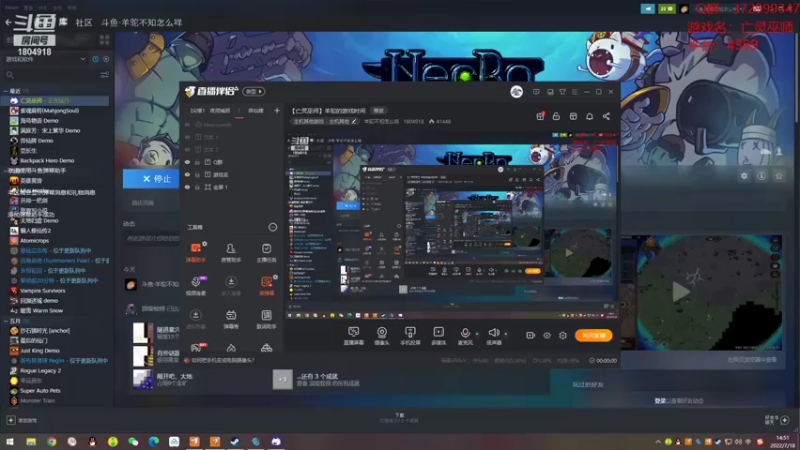Switch Steam library to grid view icon
The height and width of the screenshot is (450, 800).
[105, 40]
